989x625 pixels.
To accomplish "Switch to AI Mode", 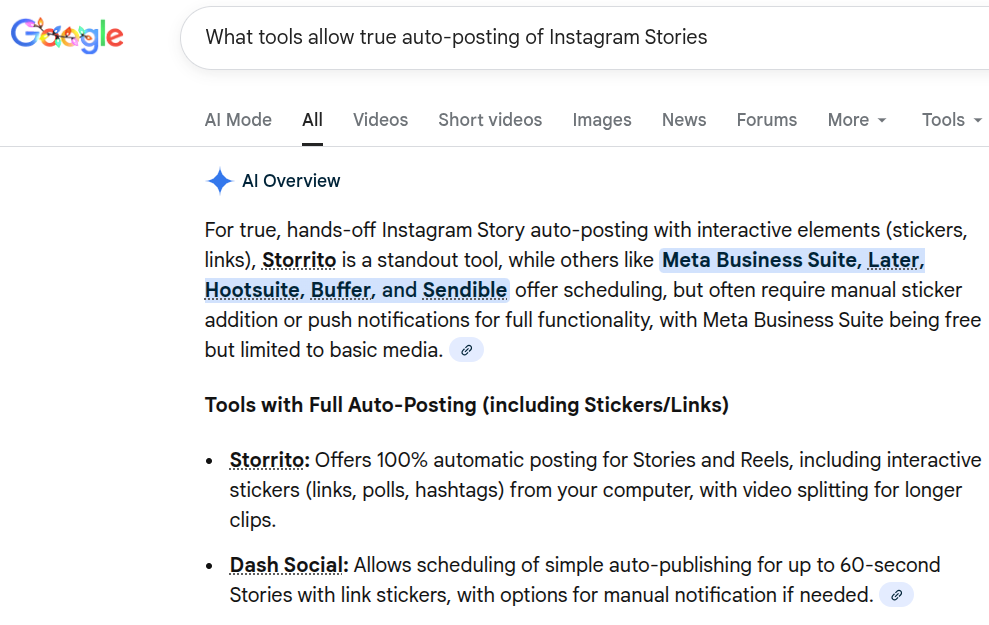I will (238, 119).
